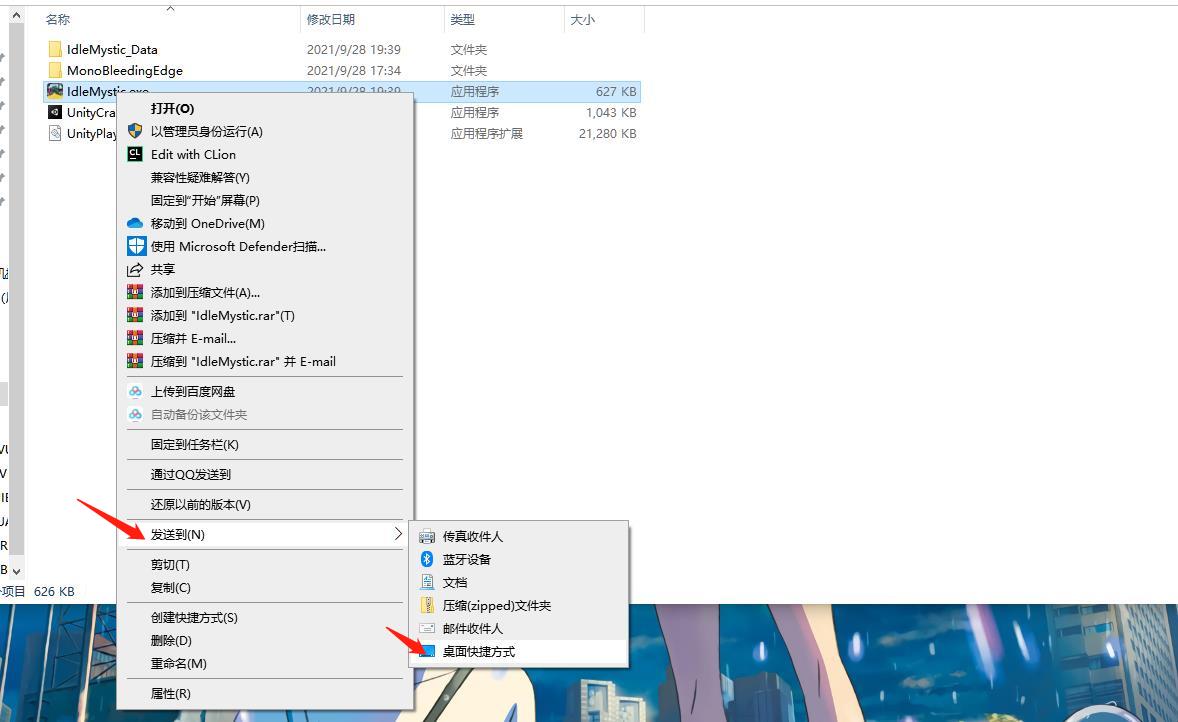The width and height of the screenshot is (1178, 722).
Task: Select the MonoBleedingEdge folder
Action: pyautogui.click(x=124, y=70)
